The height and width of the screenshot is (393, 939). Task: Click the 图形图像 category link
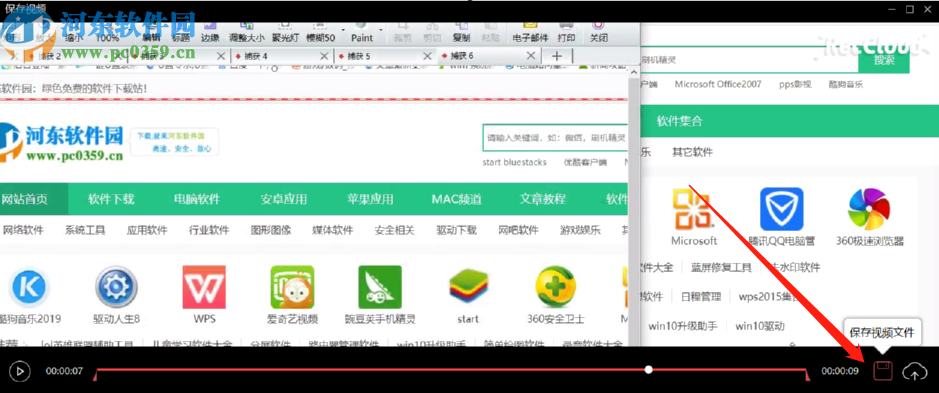[x=271, y=230]
